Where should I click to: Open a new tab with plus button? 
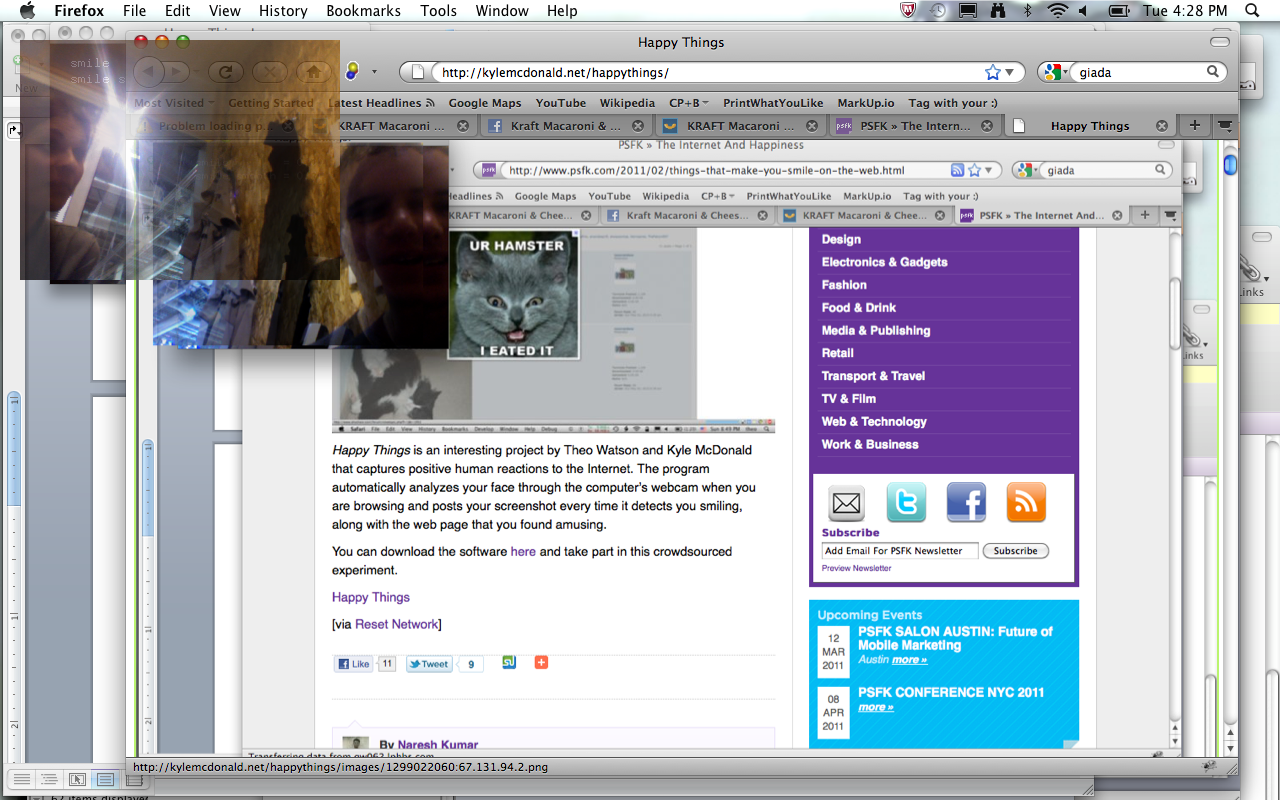(x=1194, y=126)
